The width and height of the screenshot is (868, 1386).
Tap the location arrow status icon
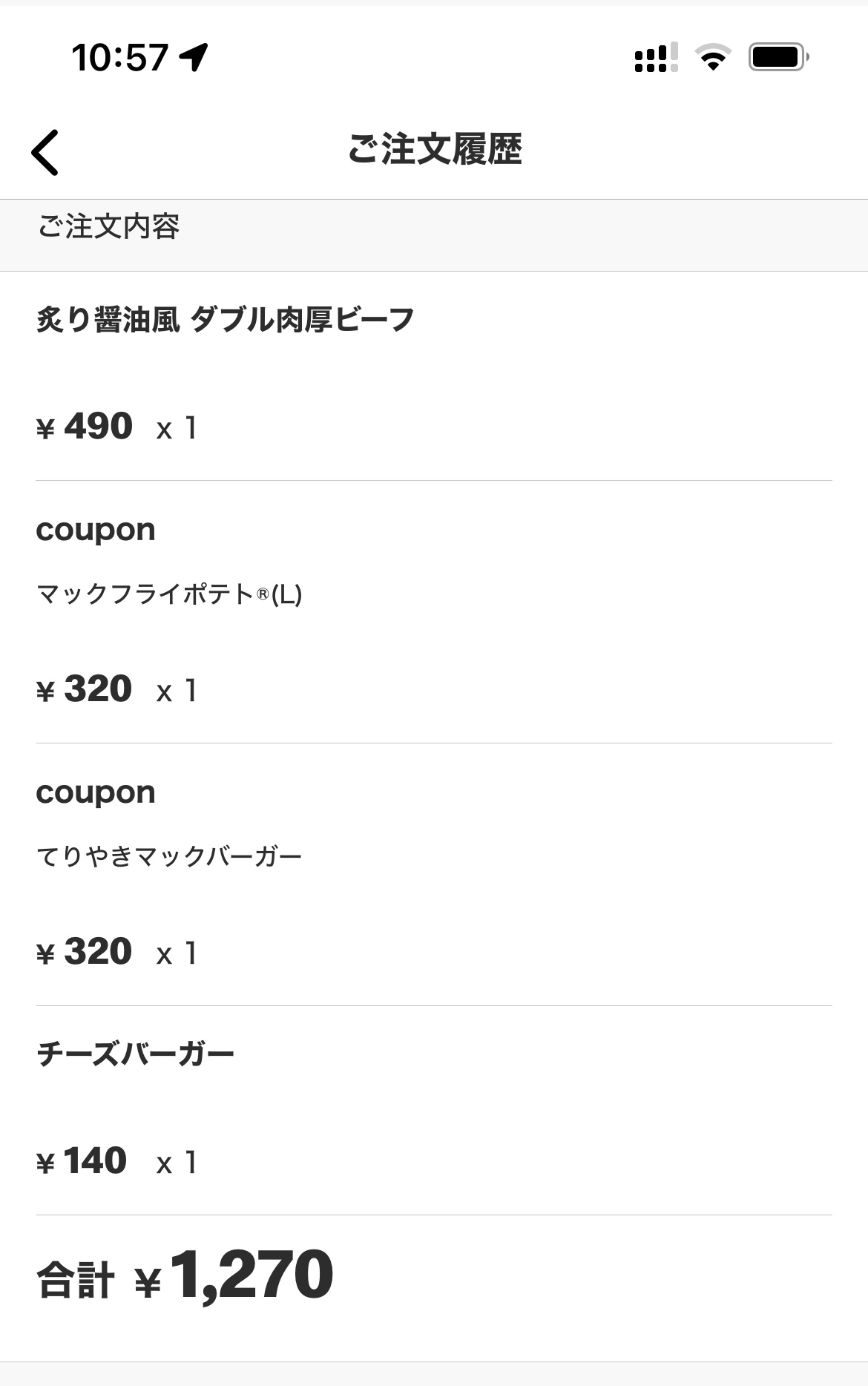pos(194,57)
